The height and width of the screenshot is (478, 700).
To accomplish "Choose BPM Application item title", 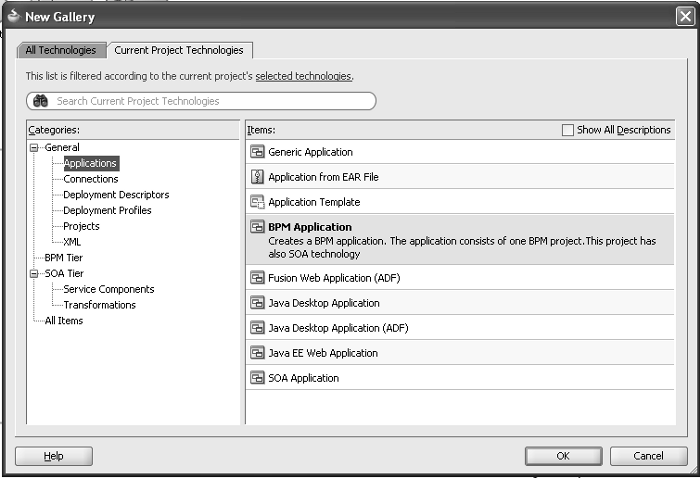I will click(310, 227).
